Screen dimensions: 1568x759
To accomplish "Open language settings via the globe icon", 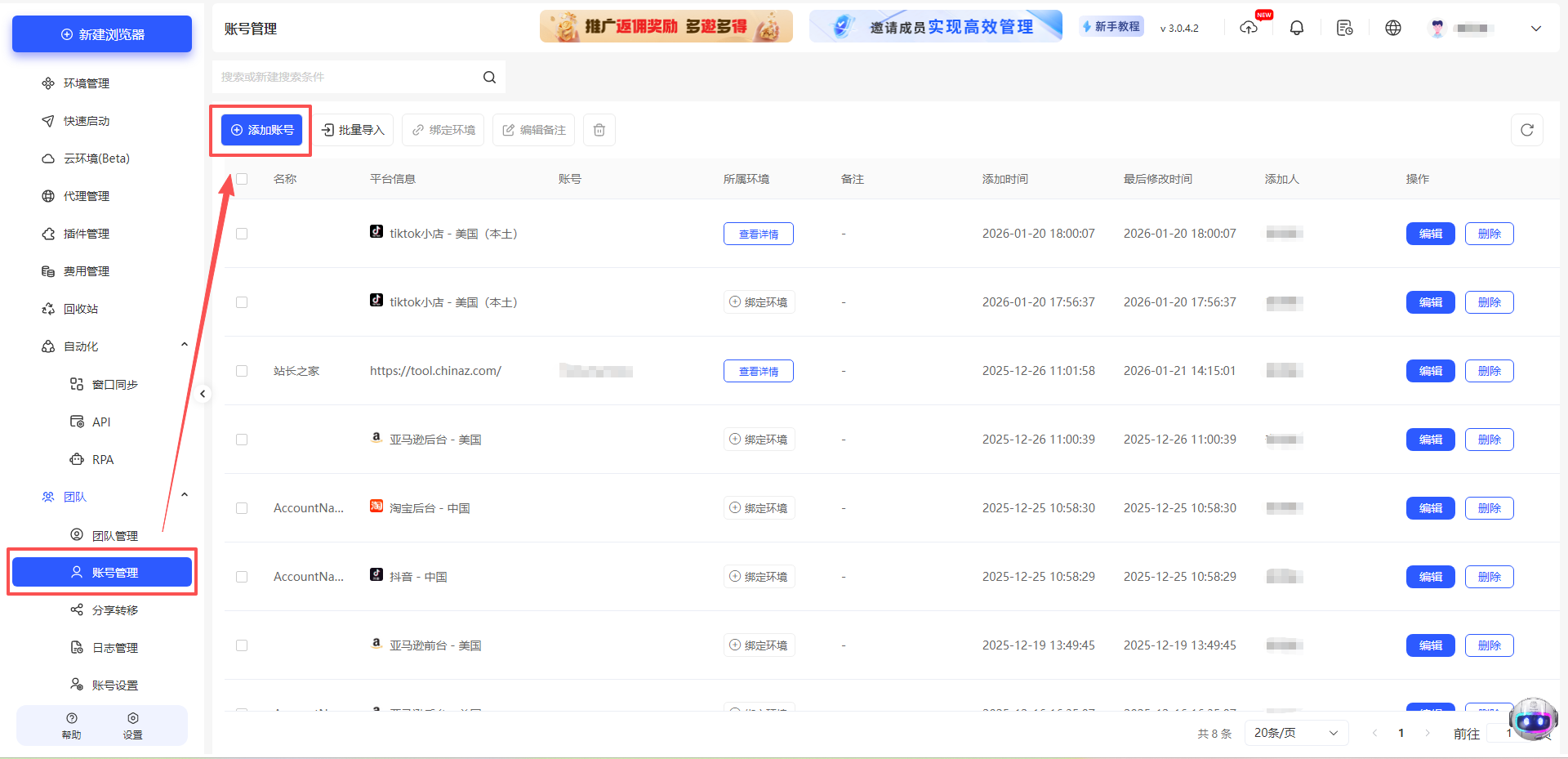I will tap(1392, 27).
